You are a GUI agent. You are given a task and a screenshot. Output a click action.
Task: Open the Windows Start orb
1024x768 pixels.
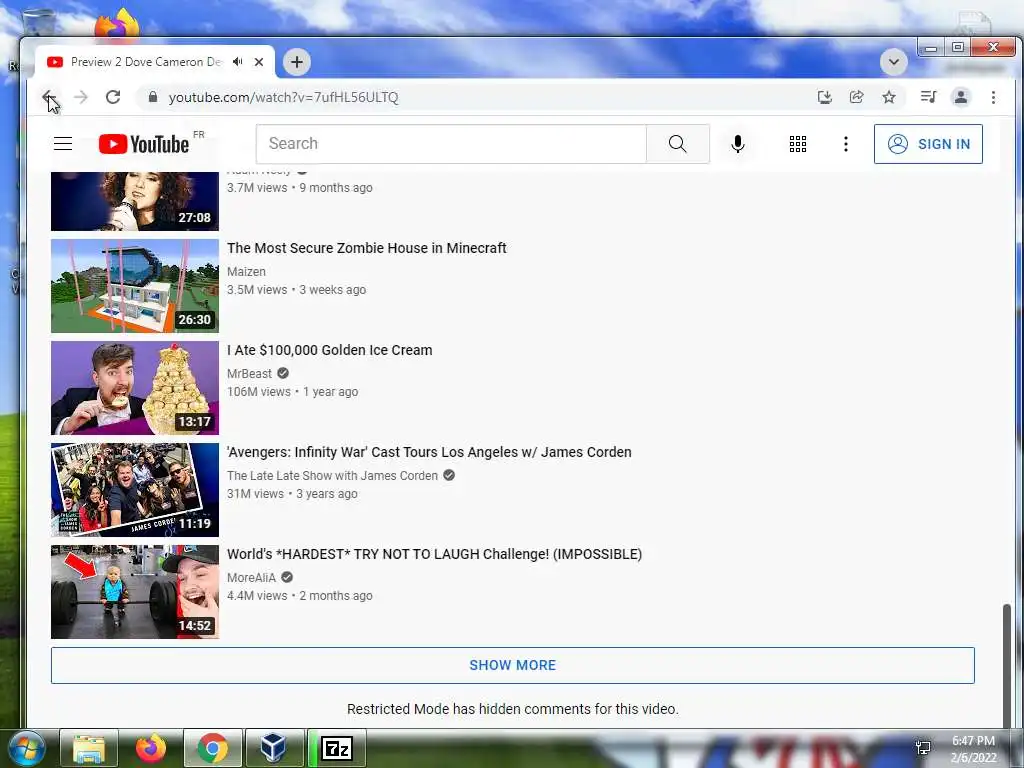[x=25, y=748]
